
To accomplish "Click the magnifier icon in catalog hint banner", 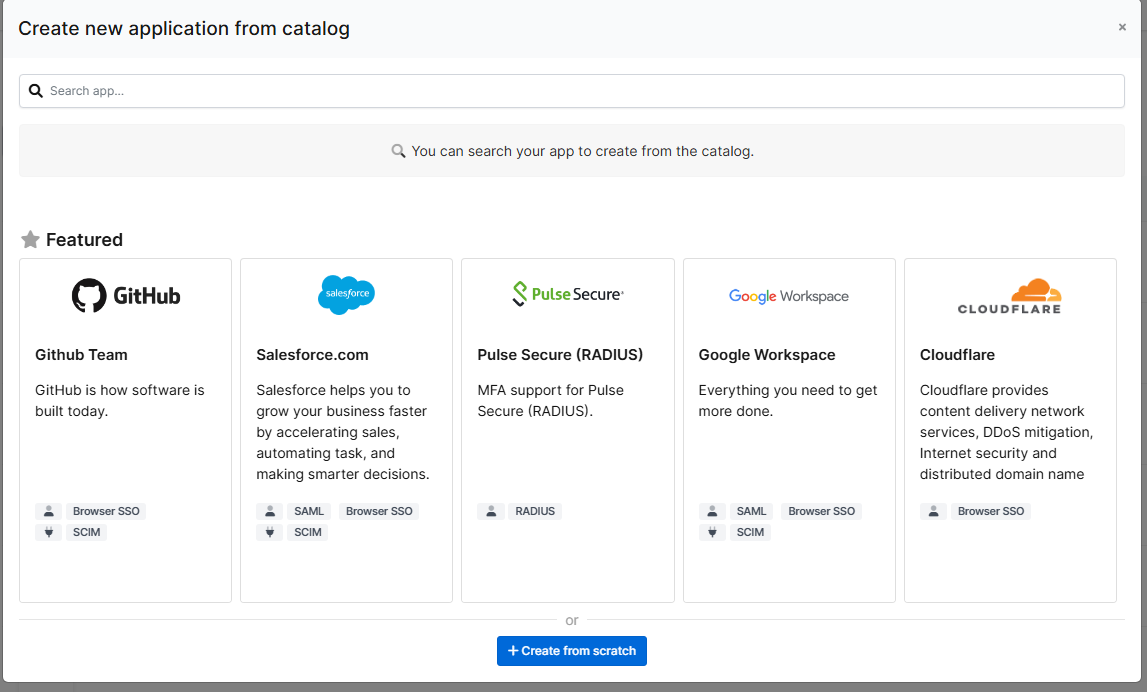I will (398, 151).
